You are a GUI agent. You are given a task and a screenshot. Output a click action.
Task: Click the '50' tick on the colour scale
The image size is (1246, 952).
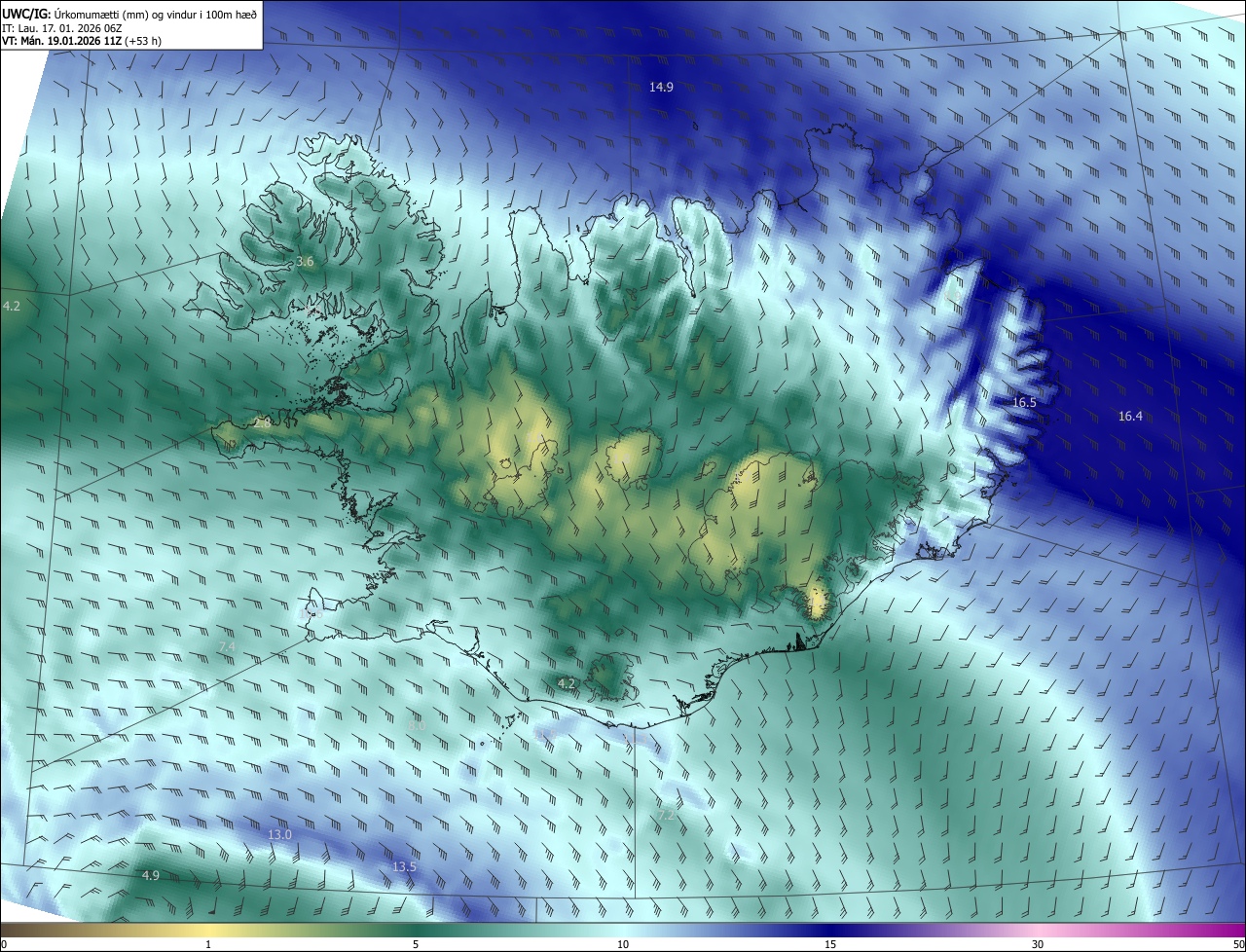click(x=1237, y=944)
